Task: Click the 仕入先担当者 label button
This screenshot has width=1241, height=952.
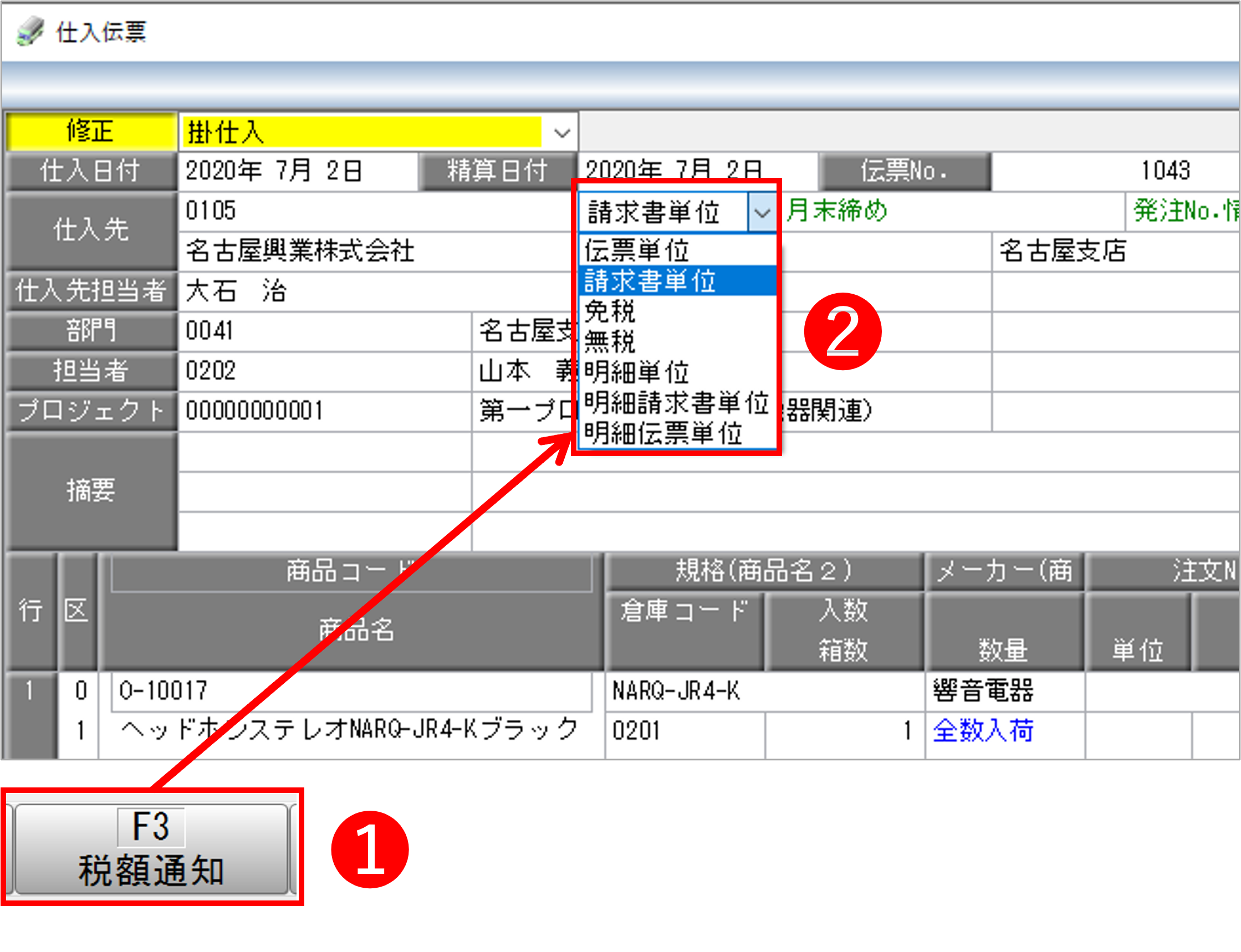Action: click(x=91, y=291)
